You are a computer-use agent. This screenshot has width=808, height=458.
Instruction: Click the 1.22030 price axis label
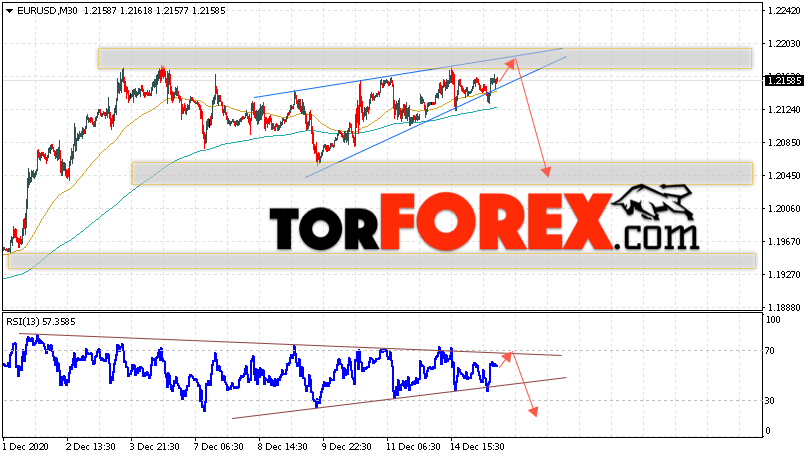tap(784, 44)
